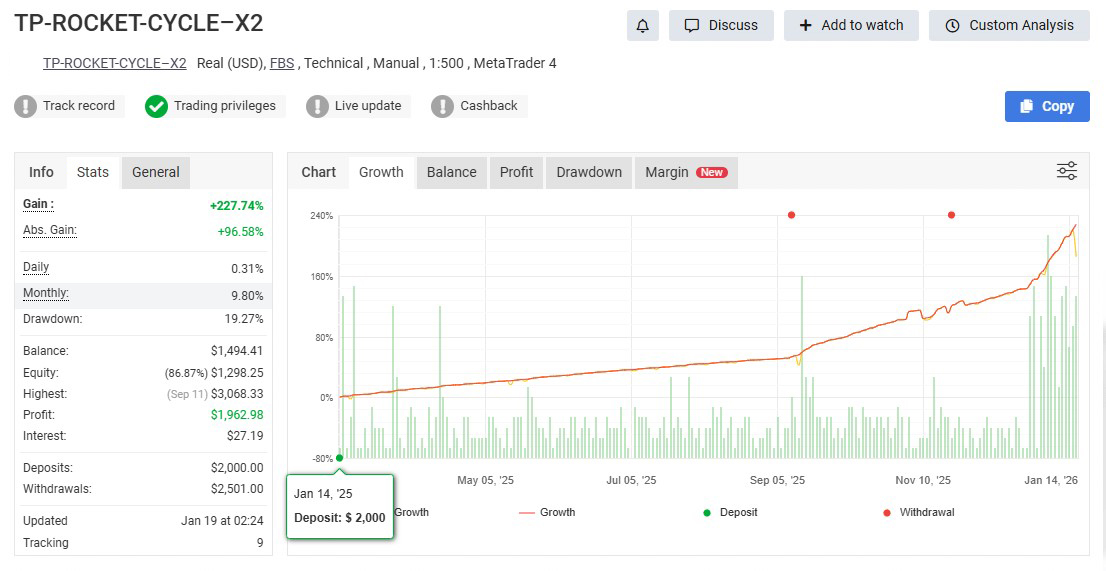Click the TP-ROCKET-CYCLE–X2 page title

pos(139,23)
